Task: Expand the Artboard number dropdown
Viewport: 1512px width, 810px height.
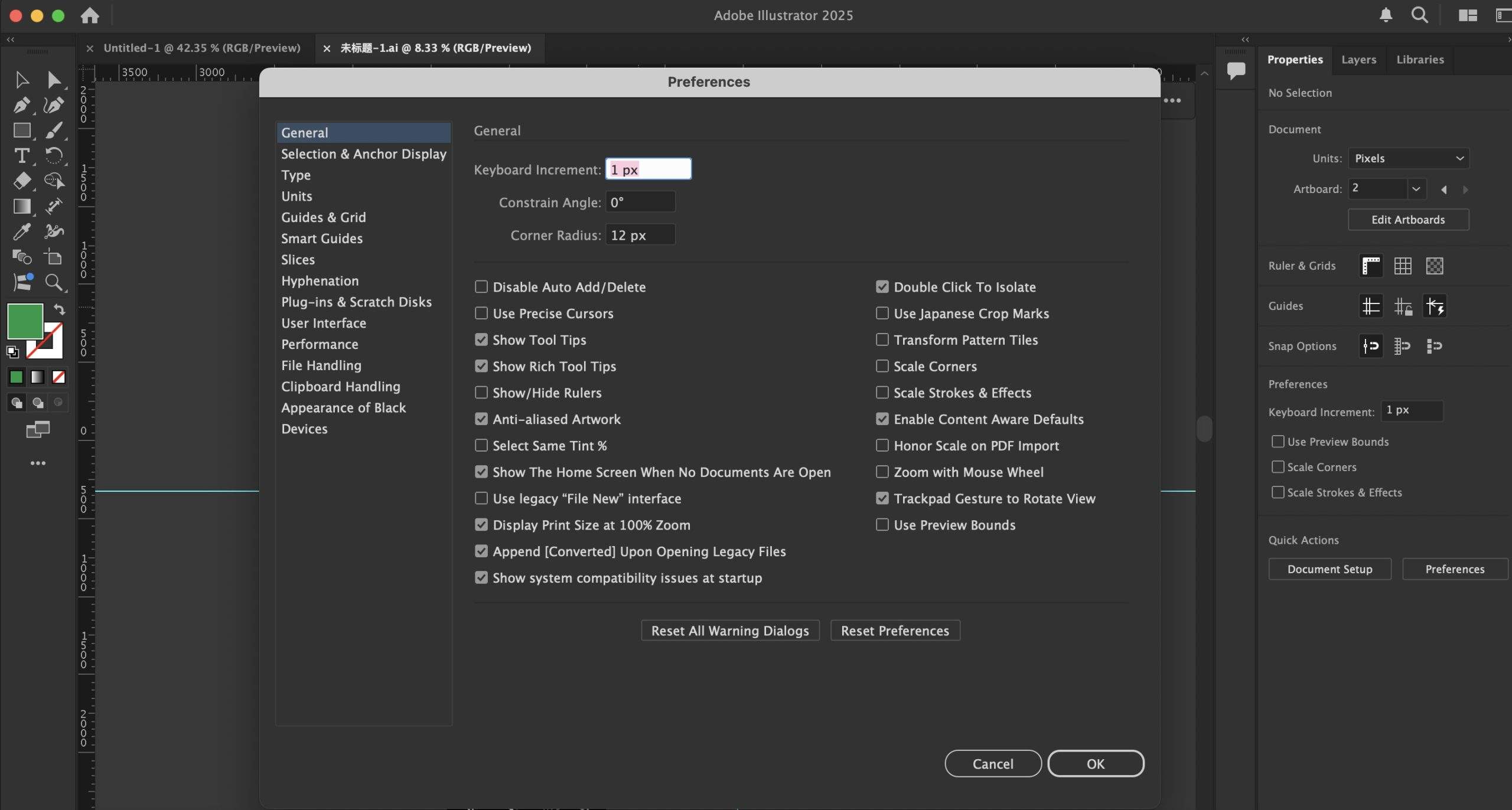Action: [1416, 189]
